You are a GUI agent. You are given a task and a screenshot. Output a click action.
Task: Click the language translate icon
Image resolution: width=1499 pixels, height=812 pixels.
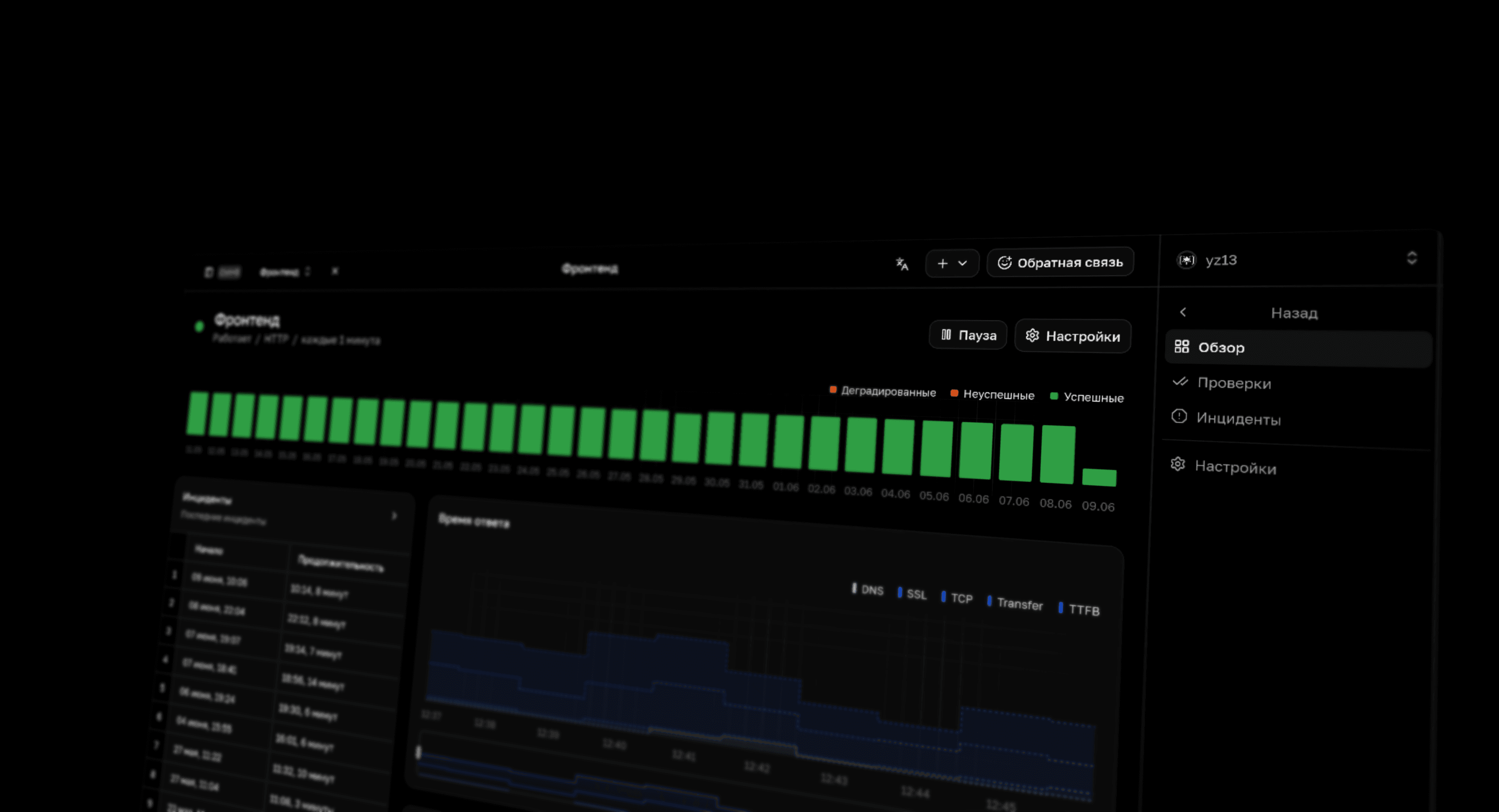[x=901, y=264]
